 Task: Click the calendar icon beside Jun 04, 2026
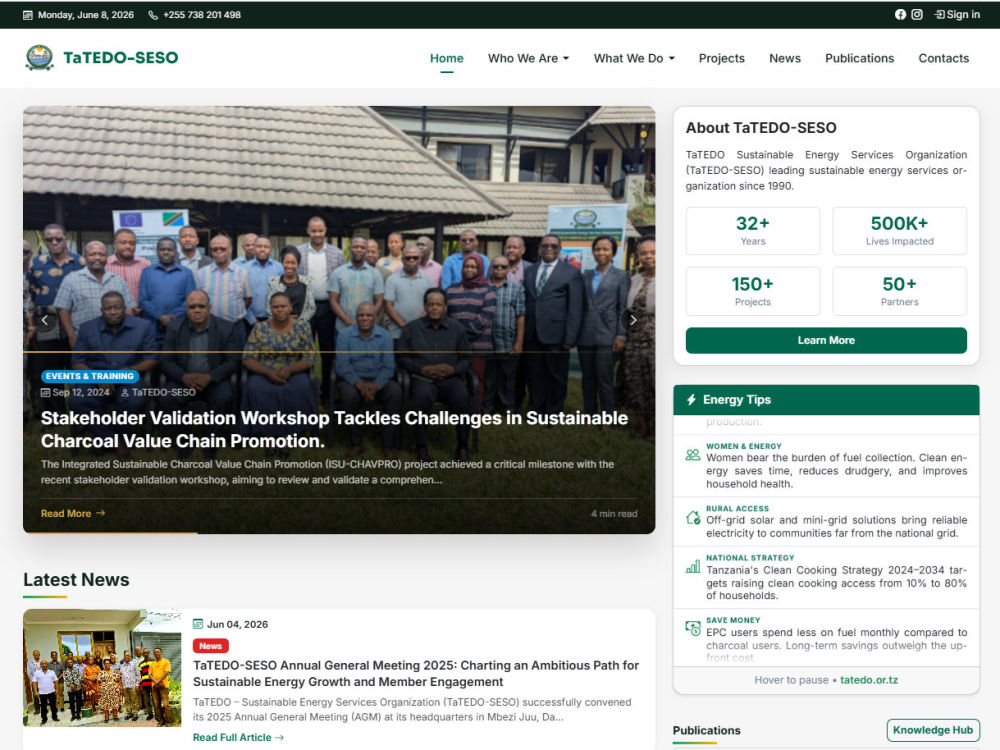point(198,624)
